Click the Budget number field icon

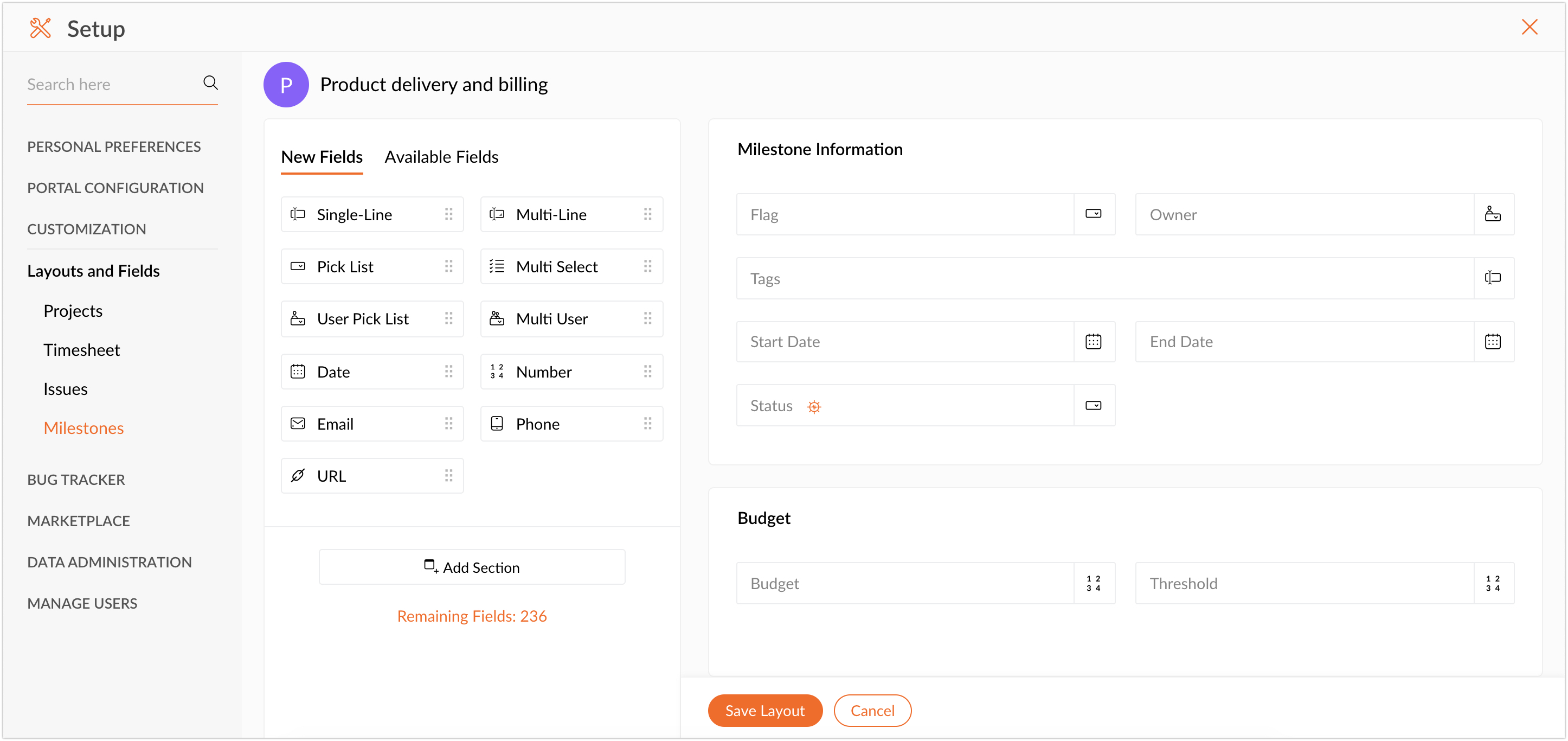coord(1093,583)
